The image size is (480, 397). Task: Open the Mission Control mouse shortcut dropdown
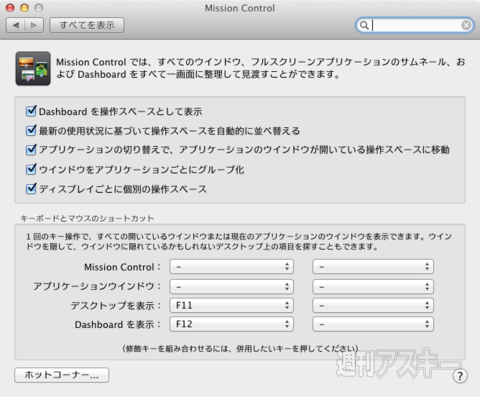[373, 267]
